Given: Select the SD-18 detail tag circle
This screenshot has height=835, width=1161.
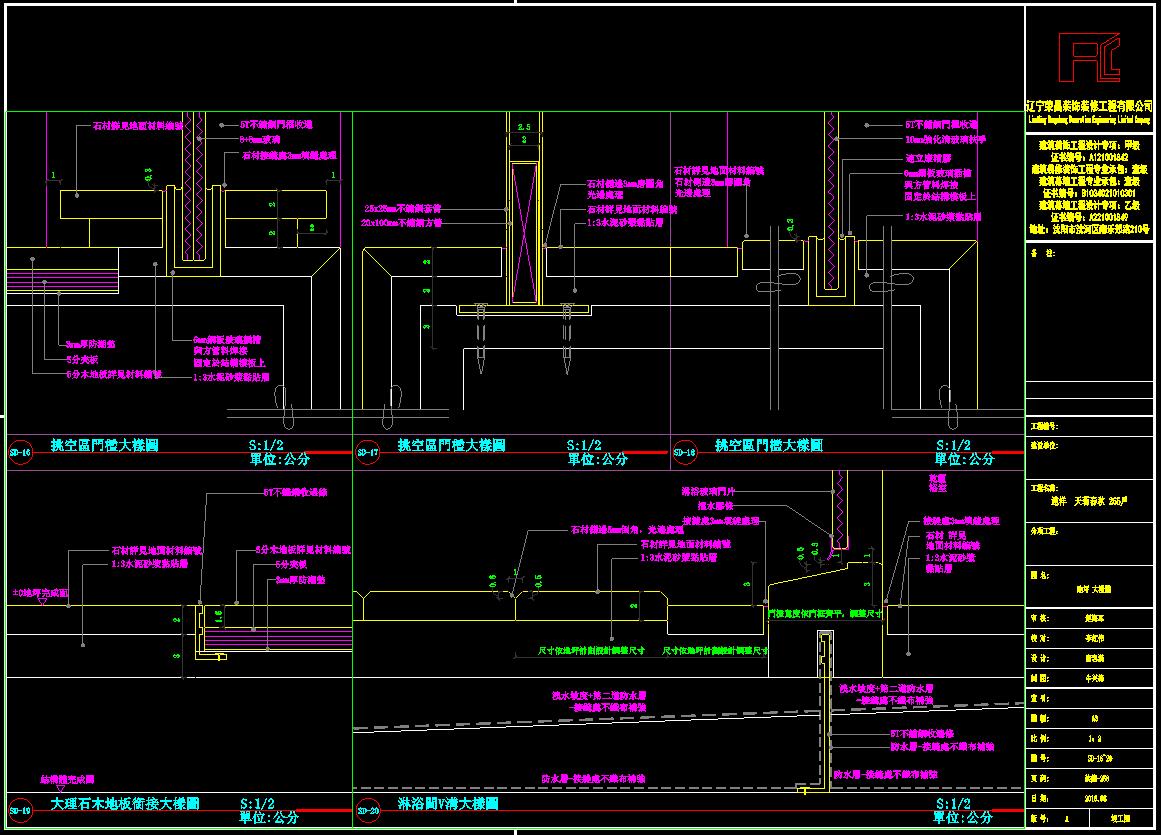Looking at the screenshot, I should [684, 452].
